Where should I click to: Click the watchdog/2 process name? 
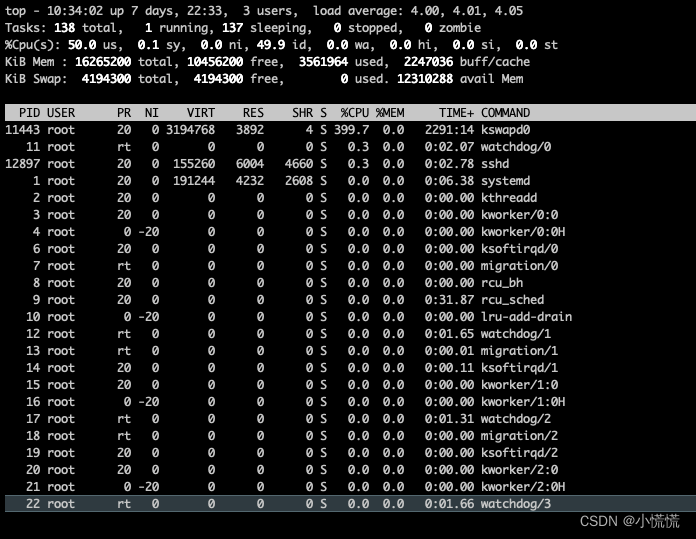point(516,419)
